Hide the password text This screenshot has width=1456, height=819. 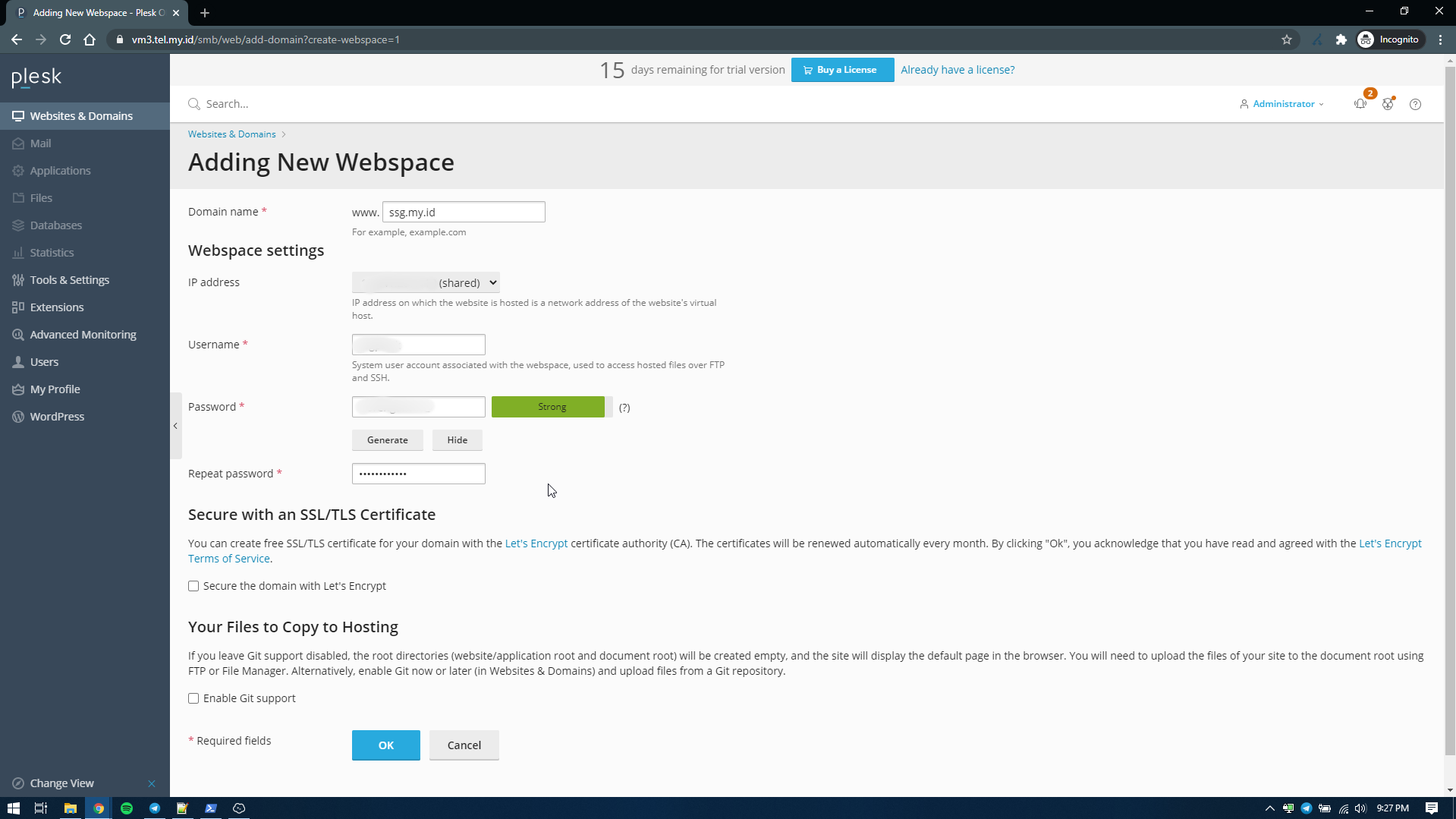tap(458, 440)
